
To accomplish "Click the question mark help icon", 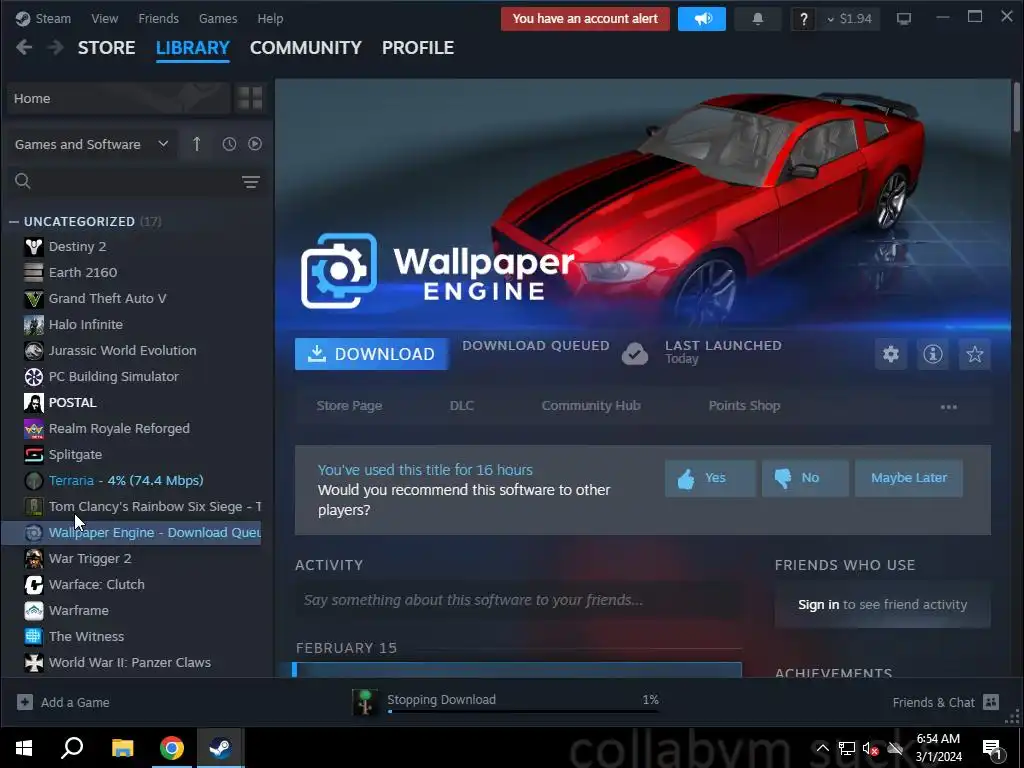I will click(803, 20).
